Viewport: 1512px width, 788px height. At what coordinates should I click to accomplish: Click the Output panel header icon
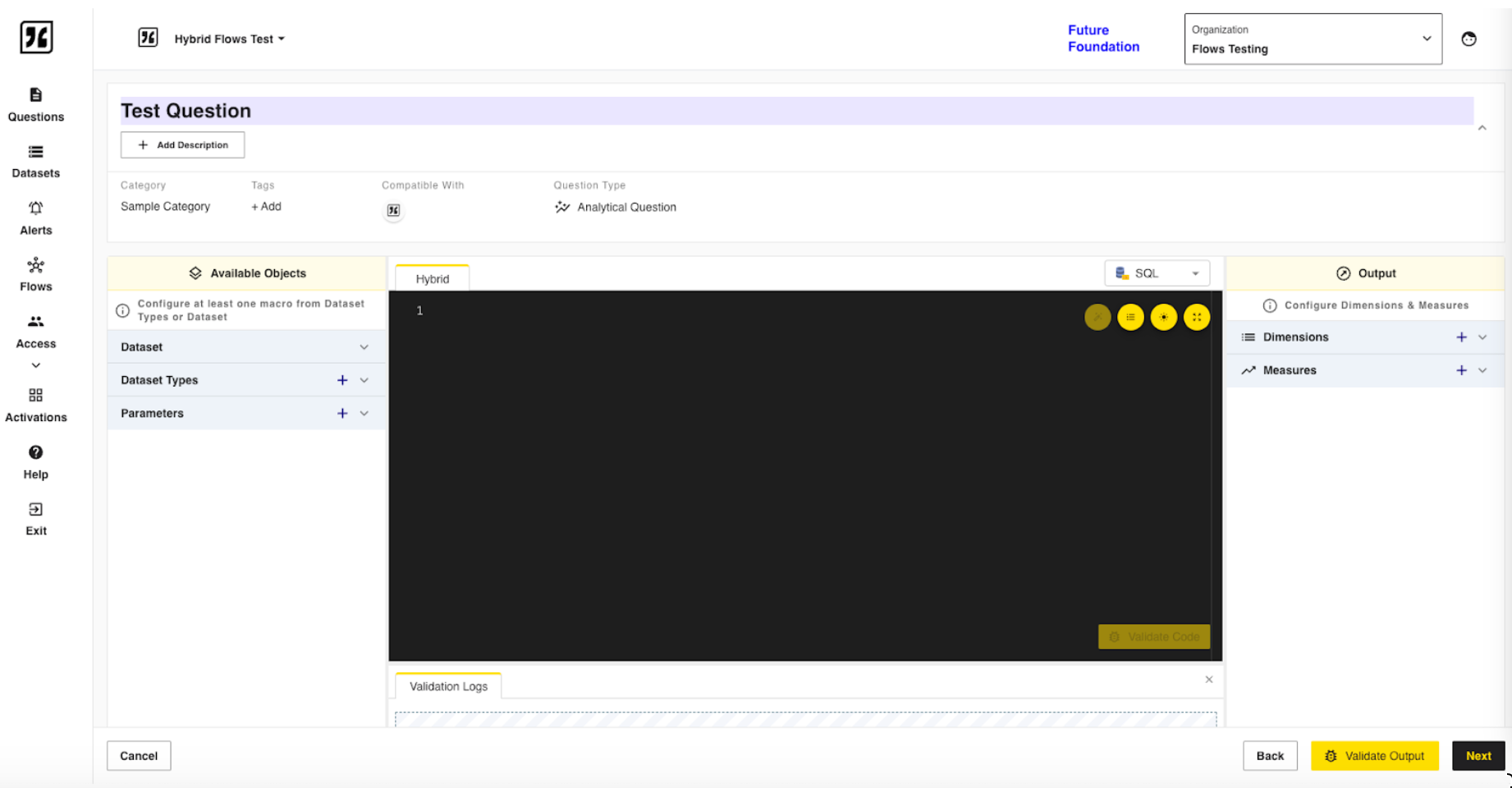pyautogui.click(x=1344, y=273)
